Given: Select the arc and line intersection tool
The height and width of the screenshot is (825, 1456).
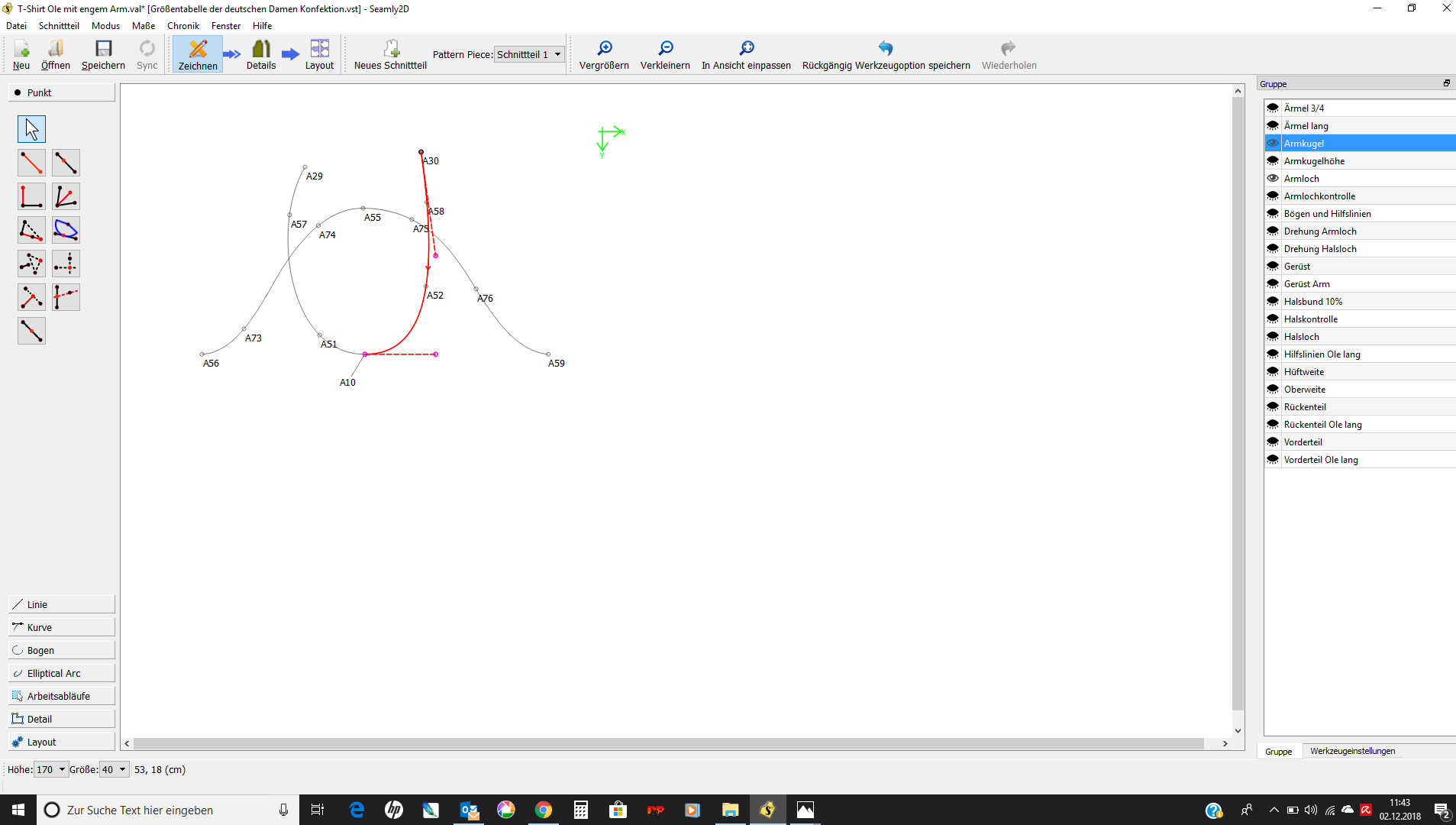Looking at the screenshot, I should (66, 230).
